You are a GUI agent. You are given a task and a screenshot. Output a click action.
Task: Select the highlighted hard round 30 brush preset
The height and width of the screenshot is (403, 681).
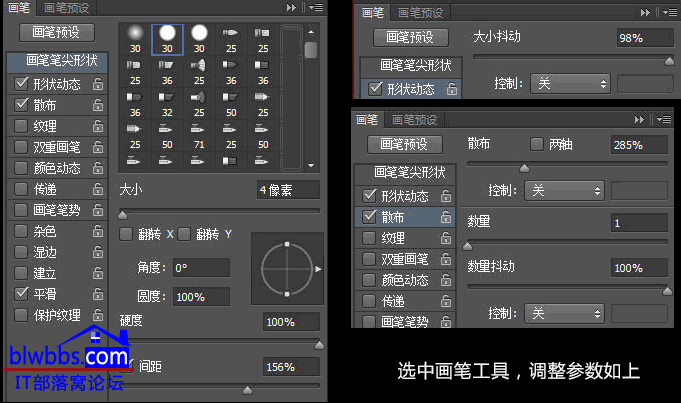click(167, 40)
